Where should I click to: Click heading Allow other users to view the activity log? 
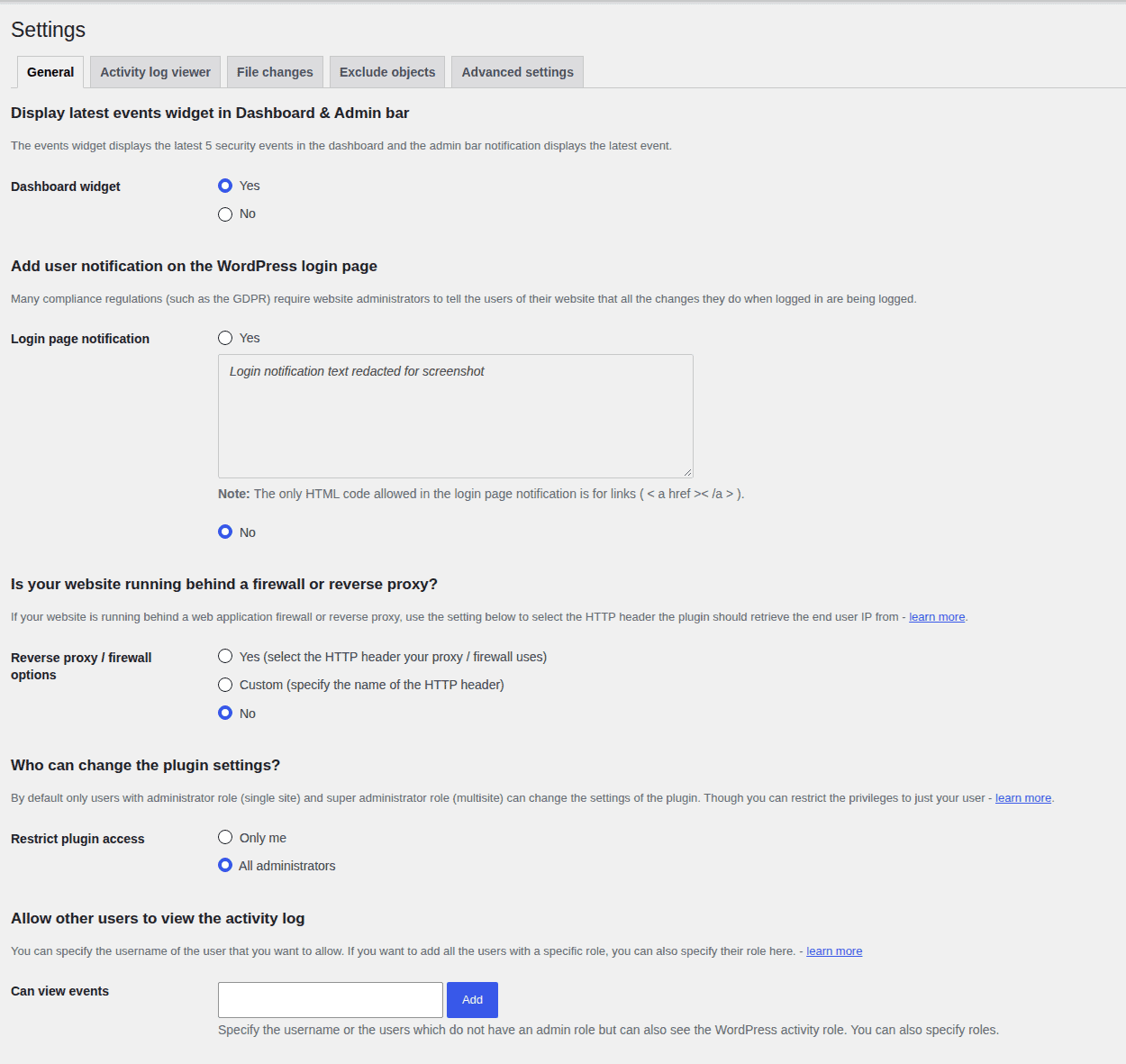click(x=158, y=918)
